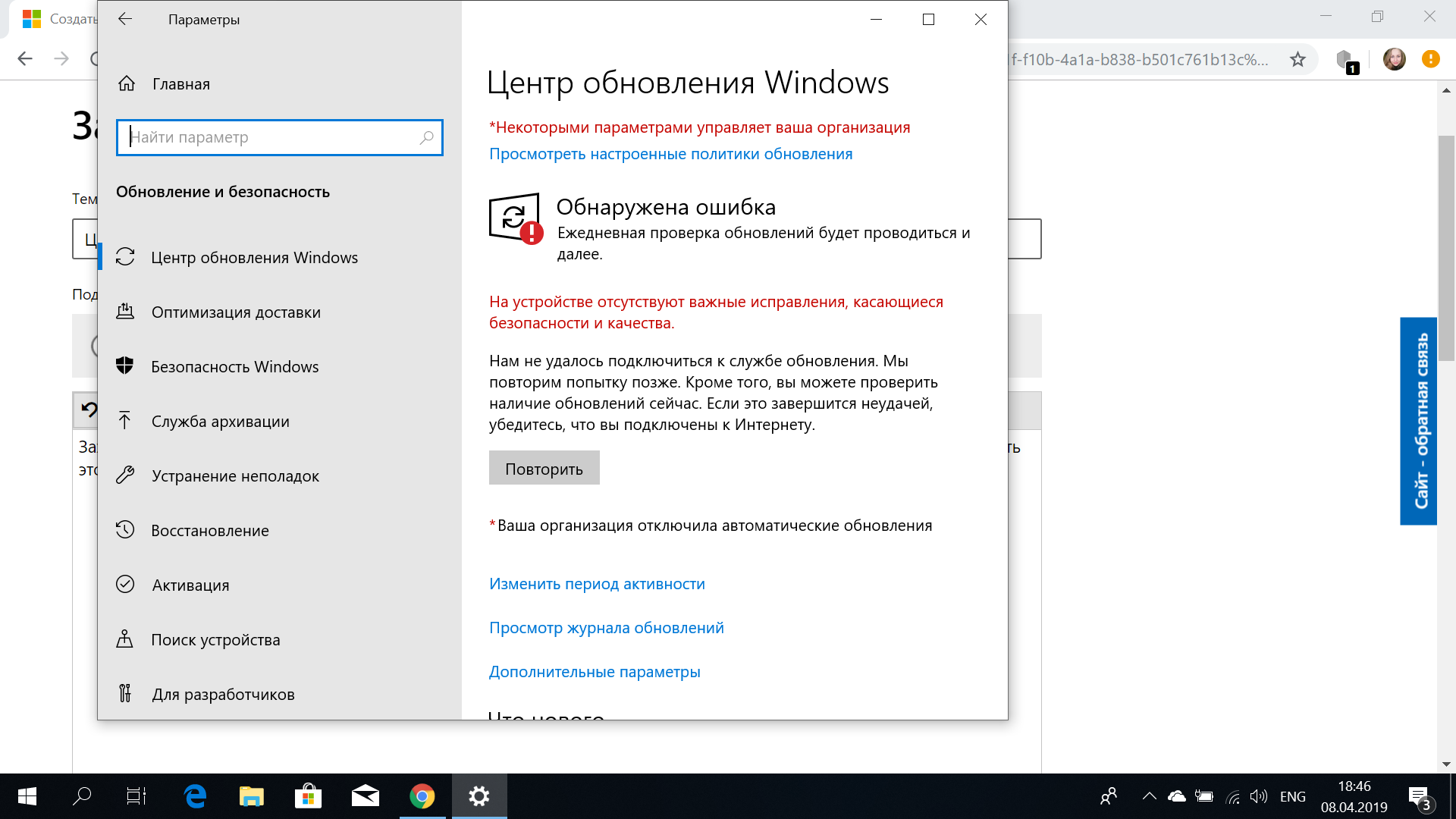This screenshot has width=1456, height=819.
Task: Focus the Найти параметр search field
Action: pos(280,137)
